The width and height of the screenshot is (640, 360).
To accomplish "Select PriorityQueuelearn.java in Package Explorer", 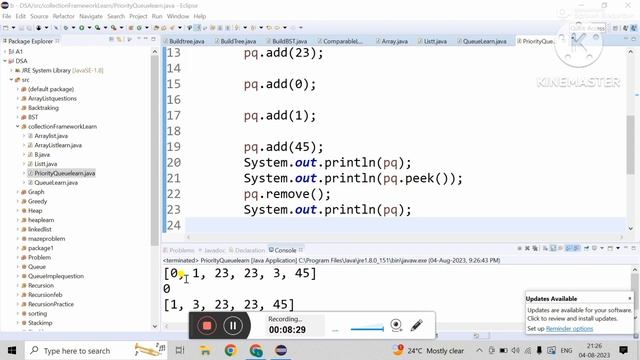I will [64, 173].
